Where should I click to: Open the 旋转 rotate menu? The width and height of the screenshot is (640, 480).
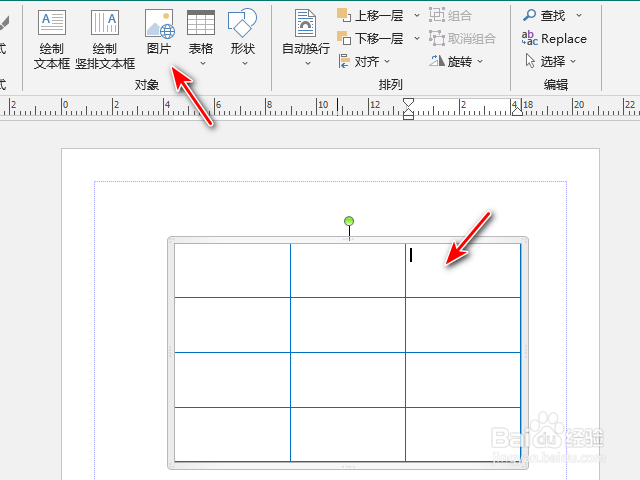pos(456,62)
